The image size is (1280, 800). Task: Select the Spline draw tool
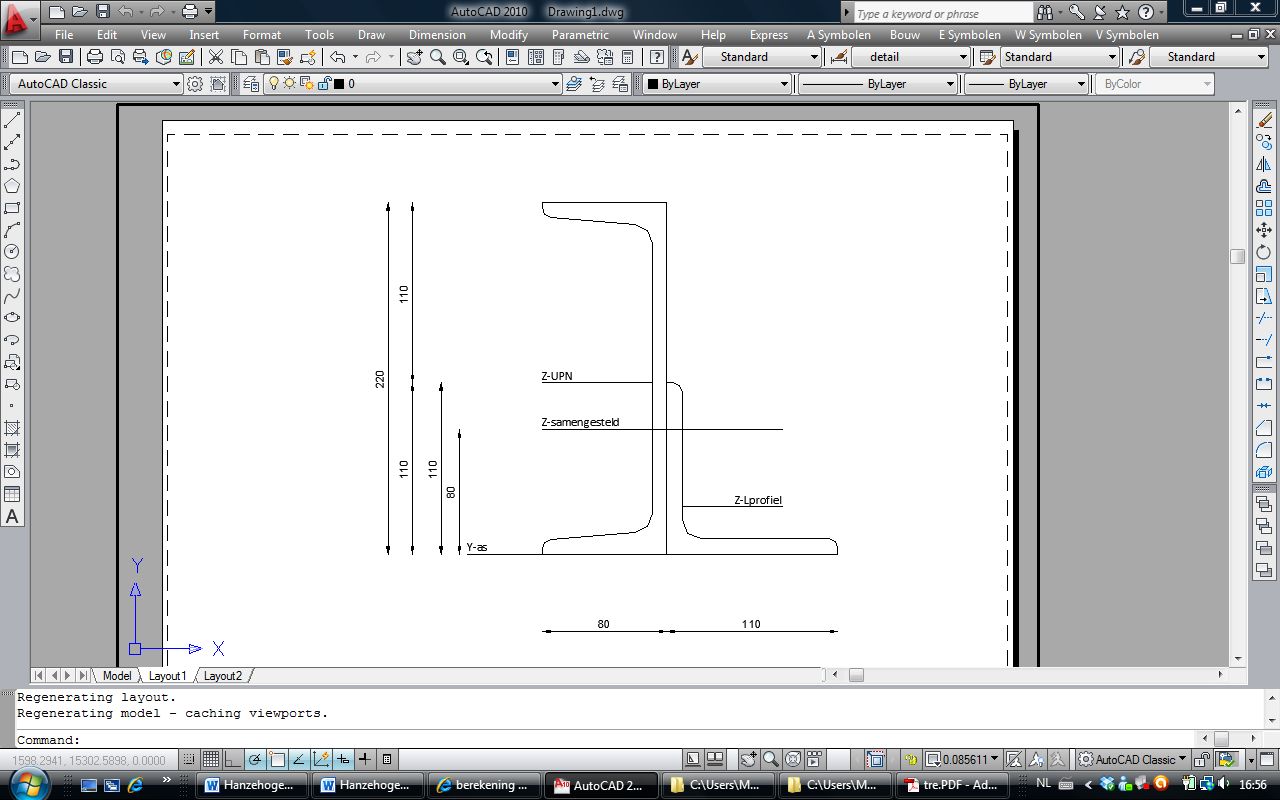12,296
